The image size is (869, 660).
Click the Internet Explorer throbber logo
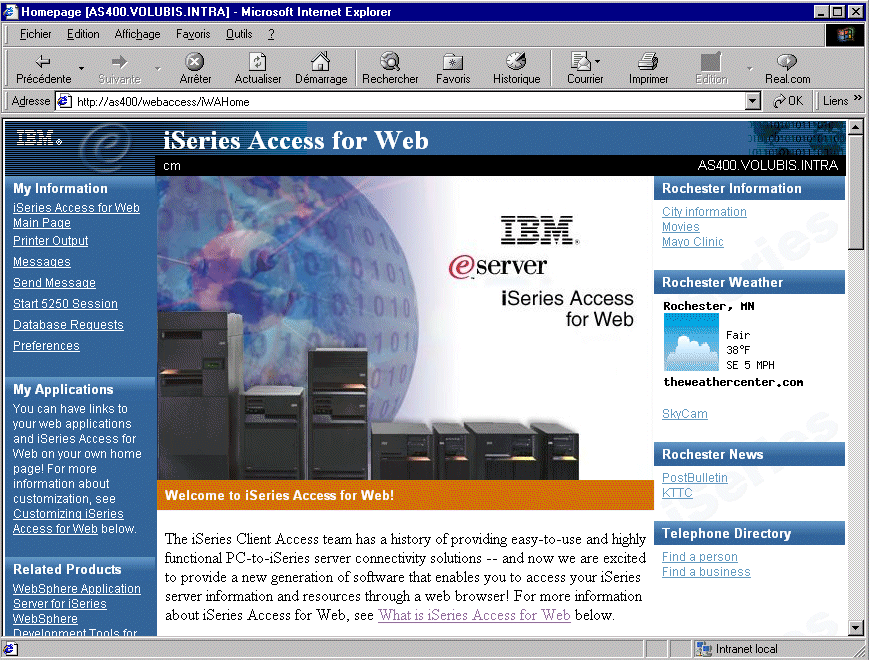[x=845, y=35]
